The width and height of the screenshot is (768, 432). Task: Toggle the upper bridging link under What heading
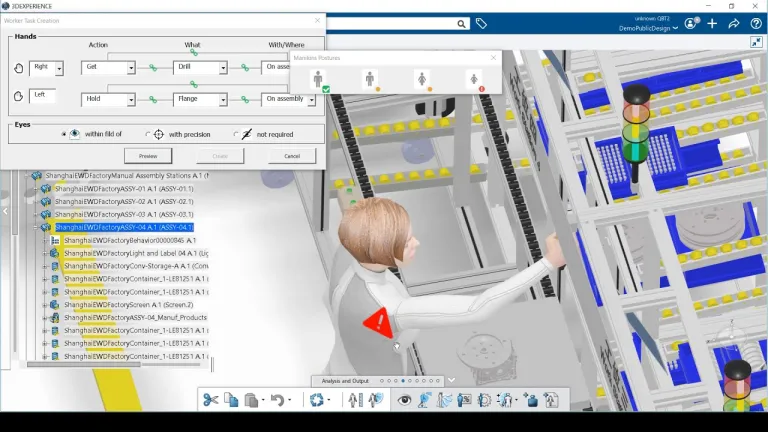(x=194, y=52)
